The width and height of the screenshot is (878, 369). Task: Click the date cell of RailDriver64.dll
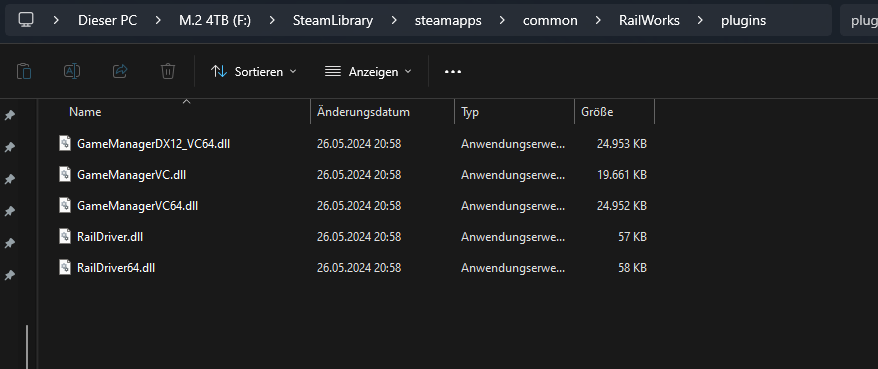tap(359, 268)
